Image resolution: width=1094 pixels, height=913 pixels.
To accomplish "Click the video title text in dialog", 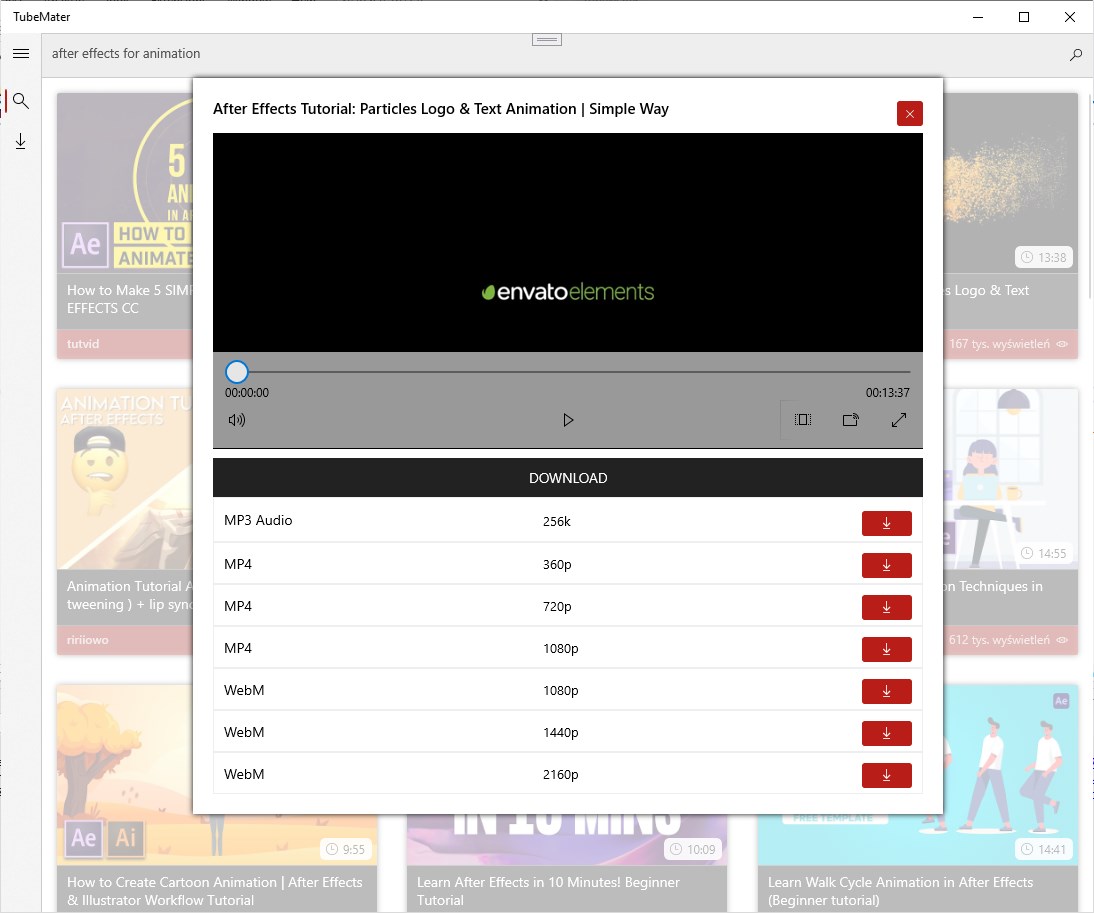I will (x=441, y=109).
